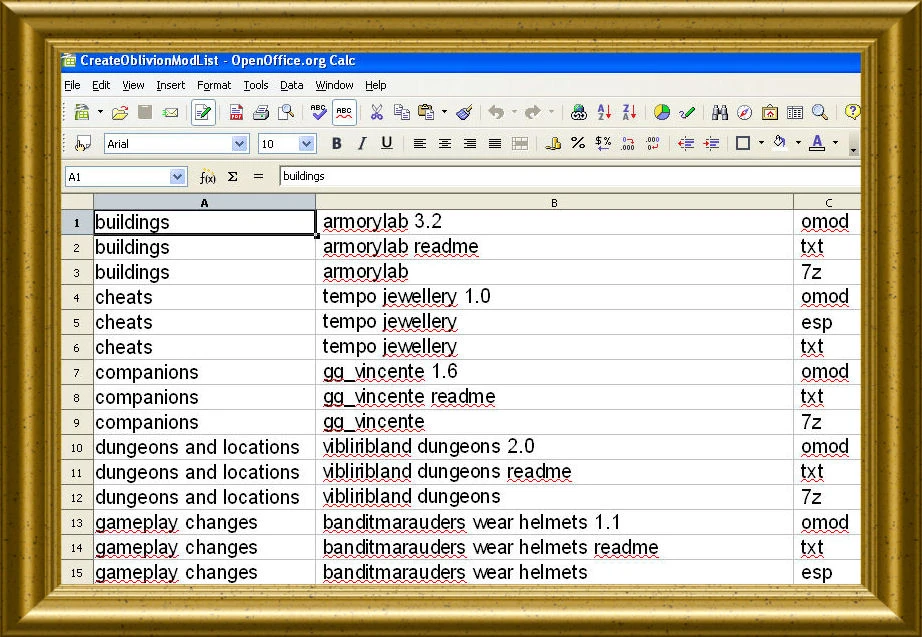This screenshot has height=637, width=922.
Task: Create a new document with the New icon
Action: 82,112
